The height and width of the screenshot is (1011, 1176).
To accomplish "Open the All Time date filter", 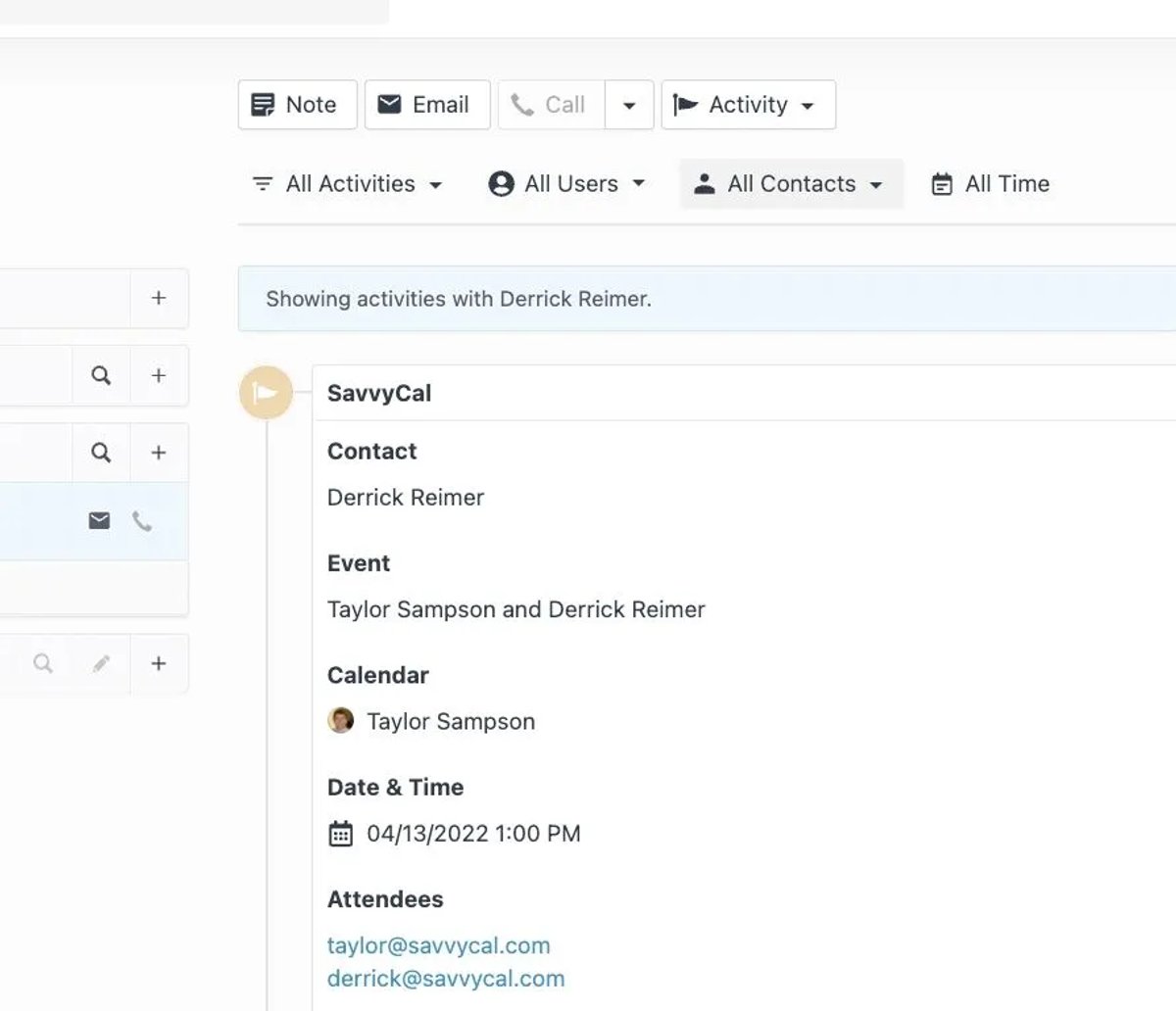I will click(x=991, y=184).
